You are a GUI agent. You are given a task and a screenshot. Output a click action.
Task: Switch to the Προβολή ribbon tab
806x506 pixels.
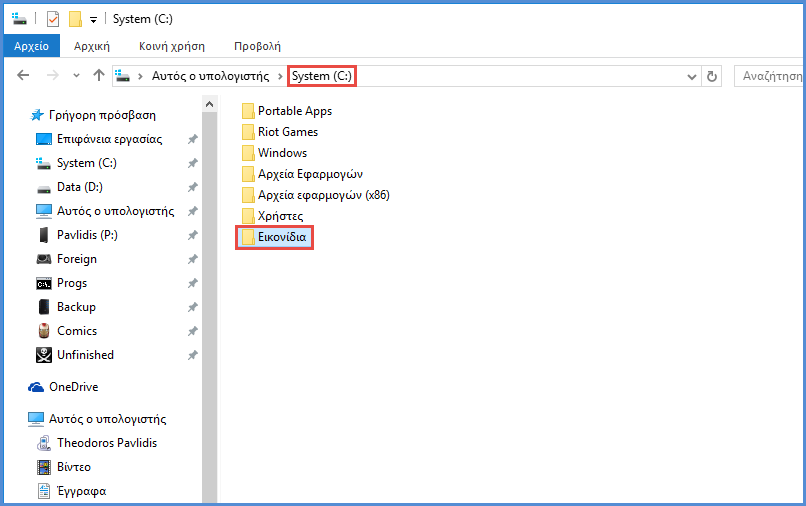(257, 46)
